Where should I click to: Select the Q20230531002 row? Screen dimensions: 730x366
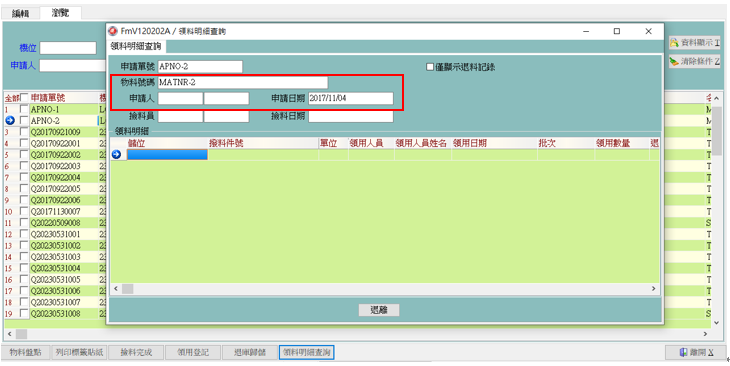pos(55,245)
